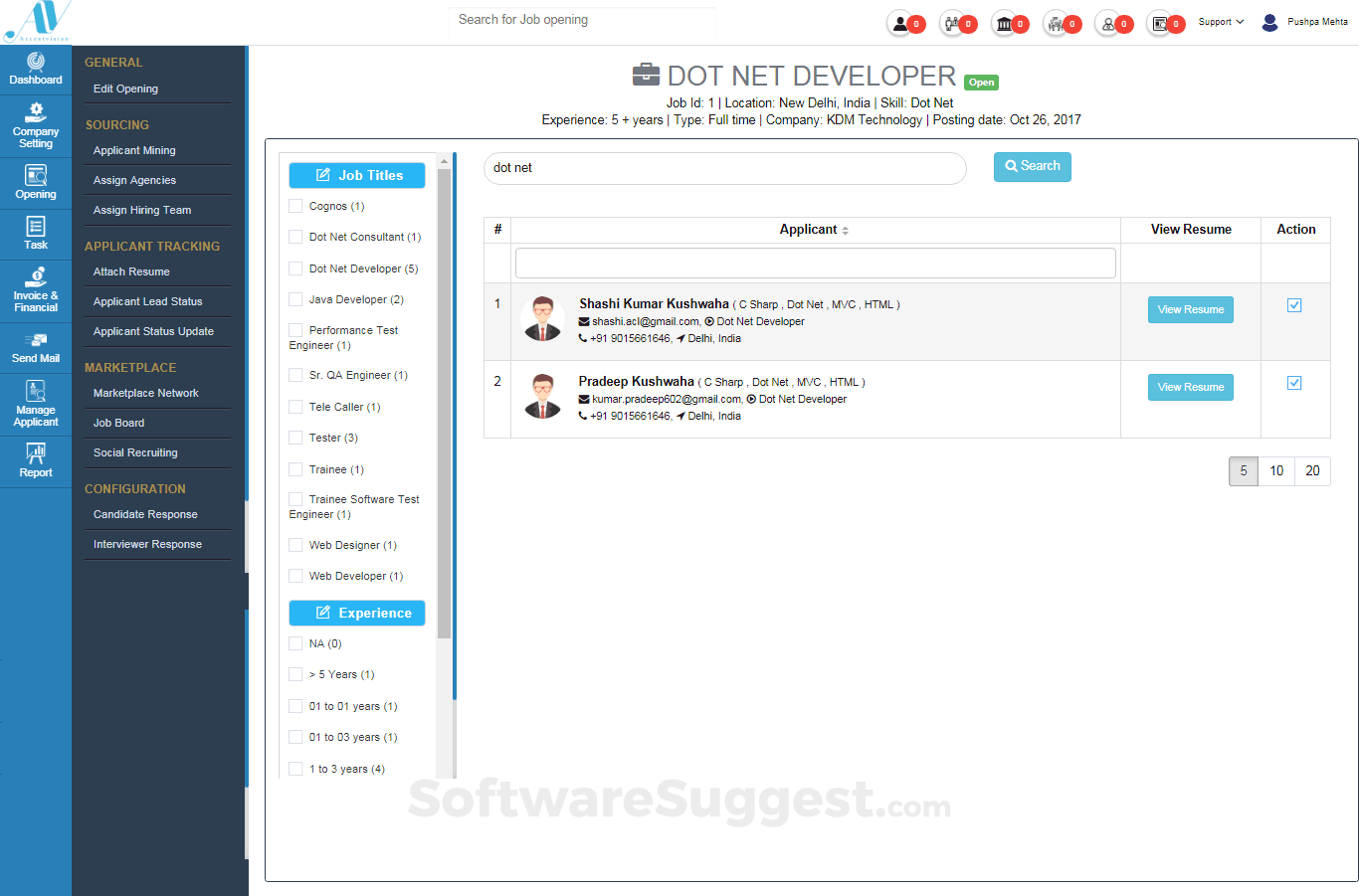Viewport: 1359px width, 896px height.
Task: Click the filter panel vertical scrollbar
Action: click(444, 404)
